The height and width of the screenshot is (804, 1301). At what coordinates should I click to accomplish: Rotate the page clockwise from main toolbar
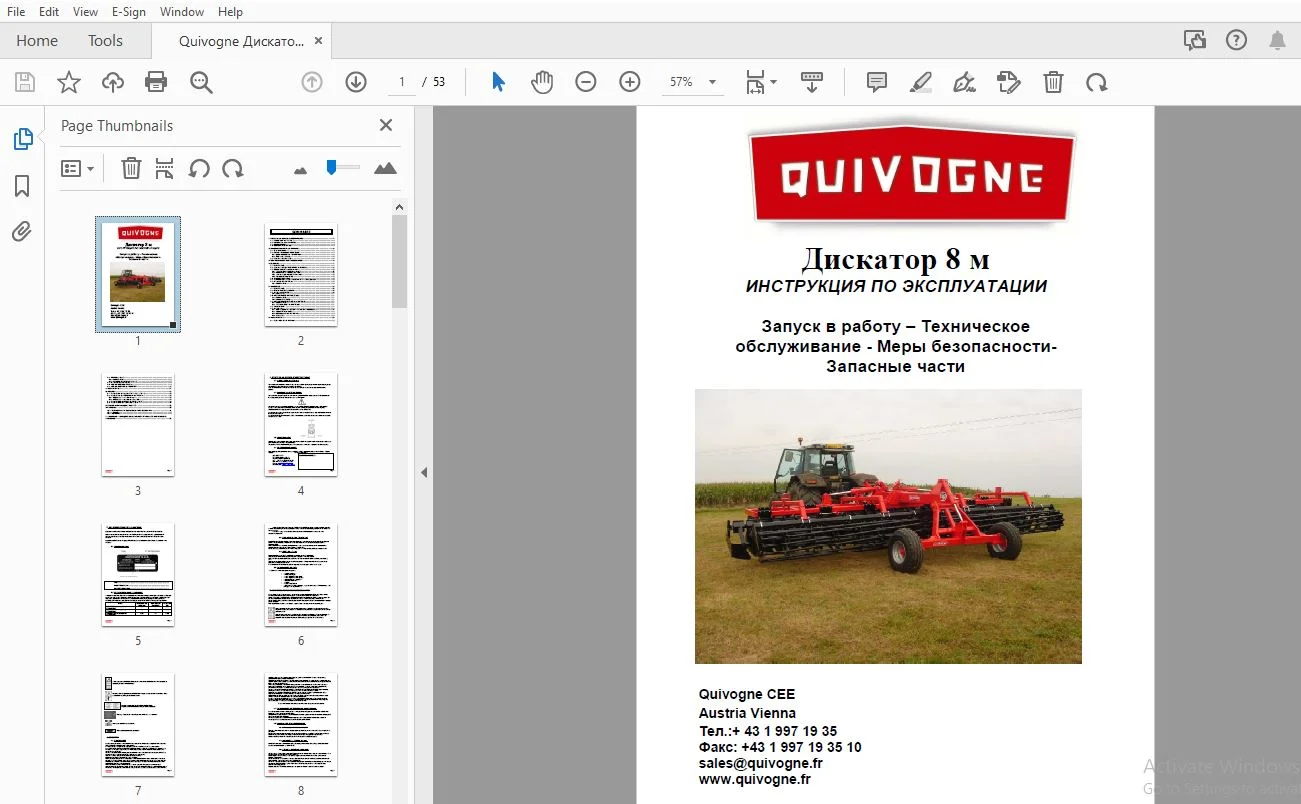coord(1097,82)
